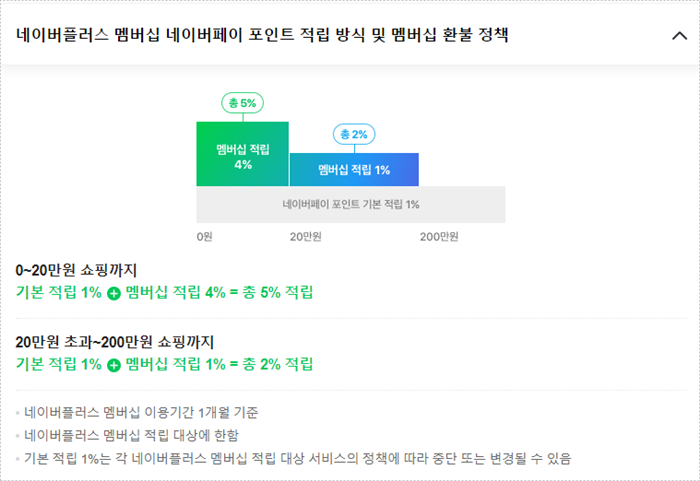Click the 총 2% 적립 text
This screenshot has width=700, height=481.
point(278,364)
